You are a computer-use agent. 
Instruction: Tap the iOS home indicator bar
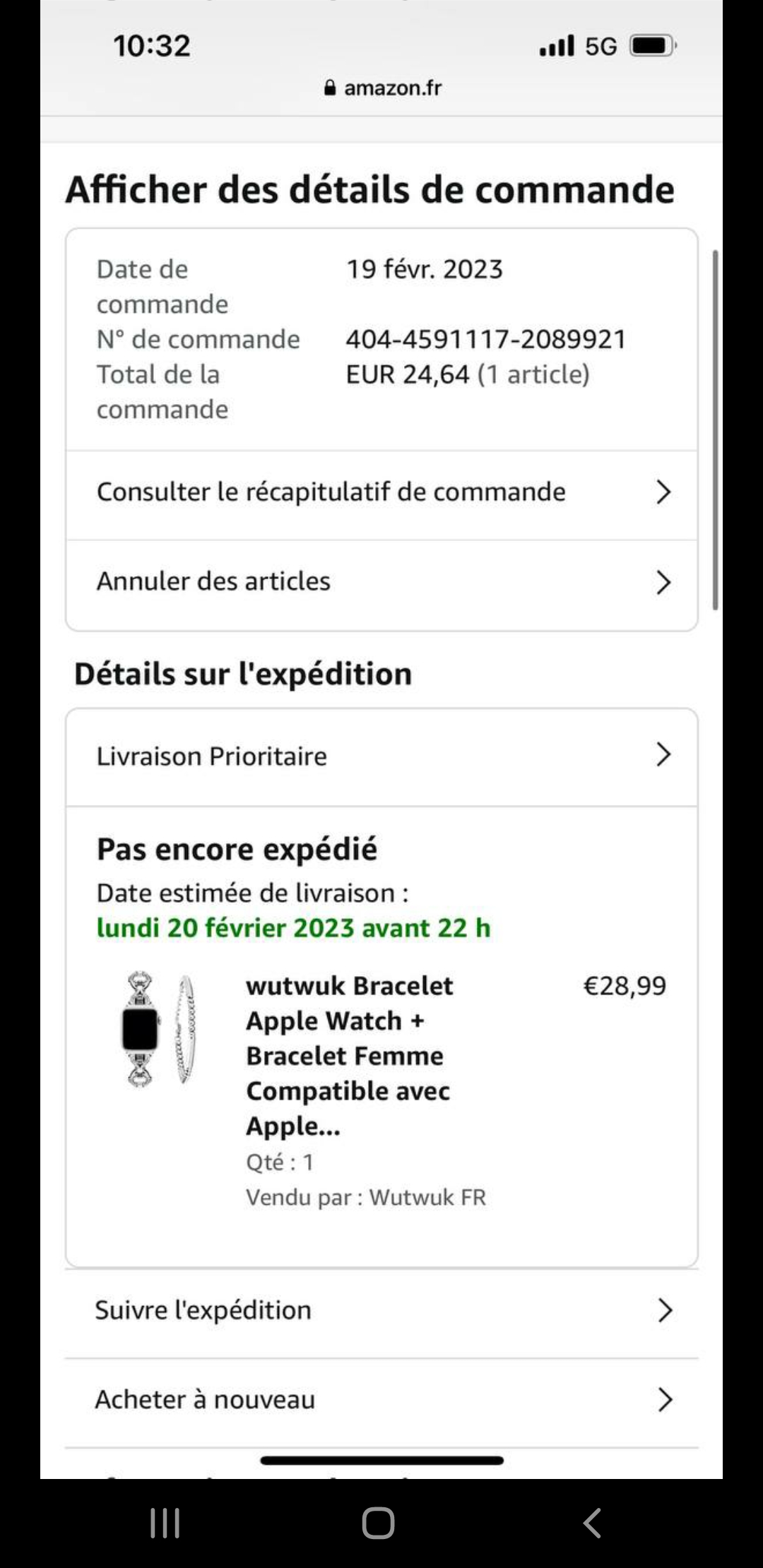[381, 1460]
